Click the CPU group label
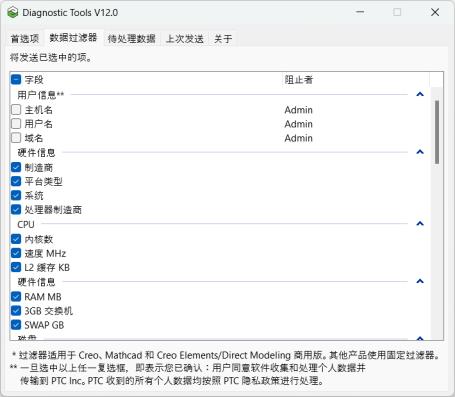 pyautogui.click(x=26, y=224)
